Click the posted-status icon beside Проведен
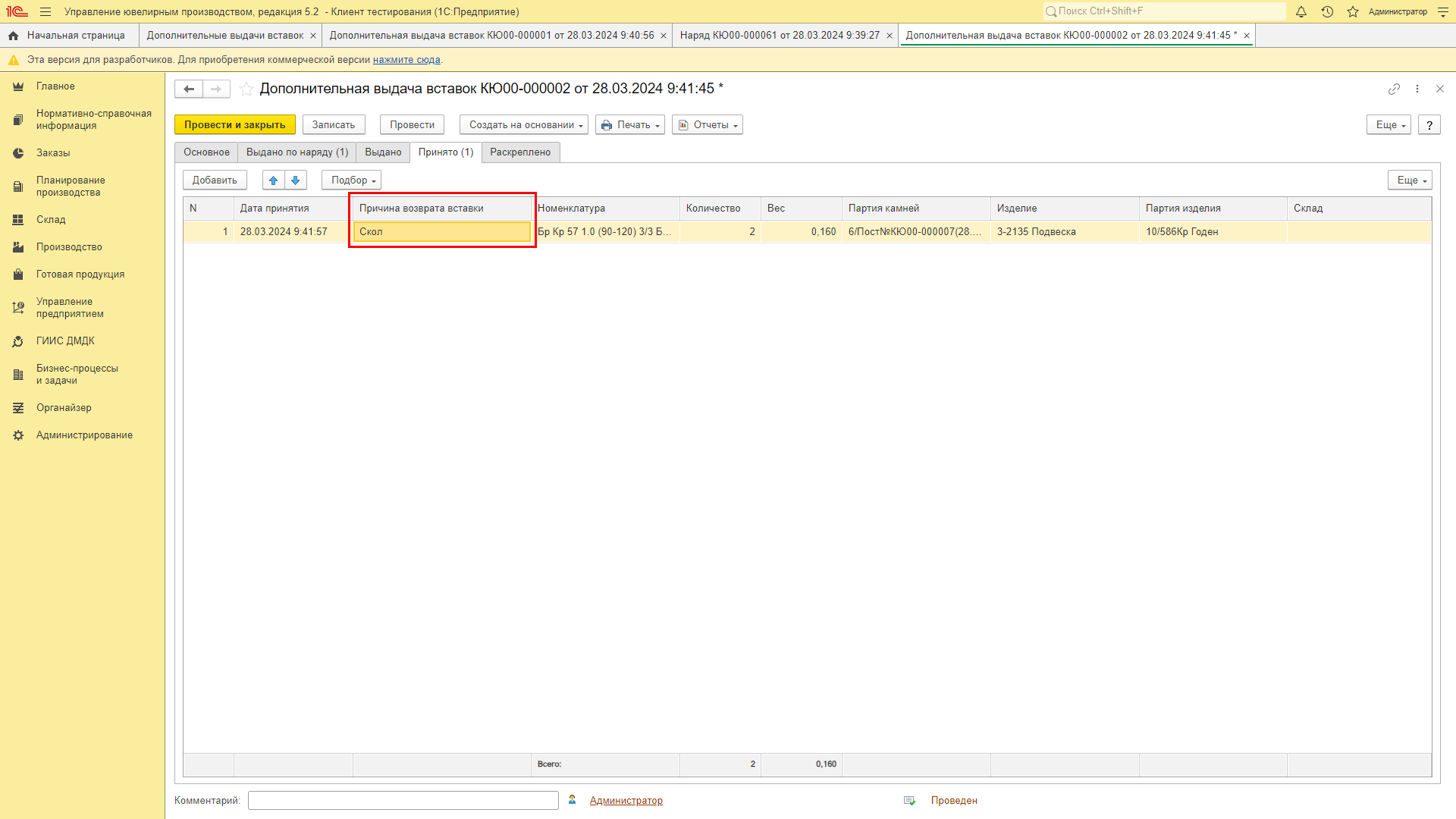The image size is (1456, 819). click(x=910, y=801)
